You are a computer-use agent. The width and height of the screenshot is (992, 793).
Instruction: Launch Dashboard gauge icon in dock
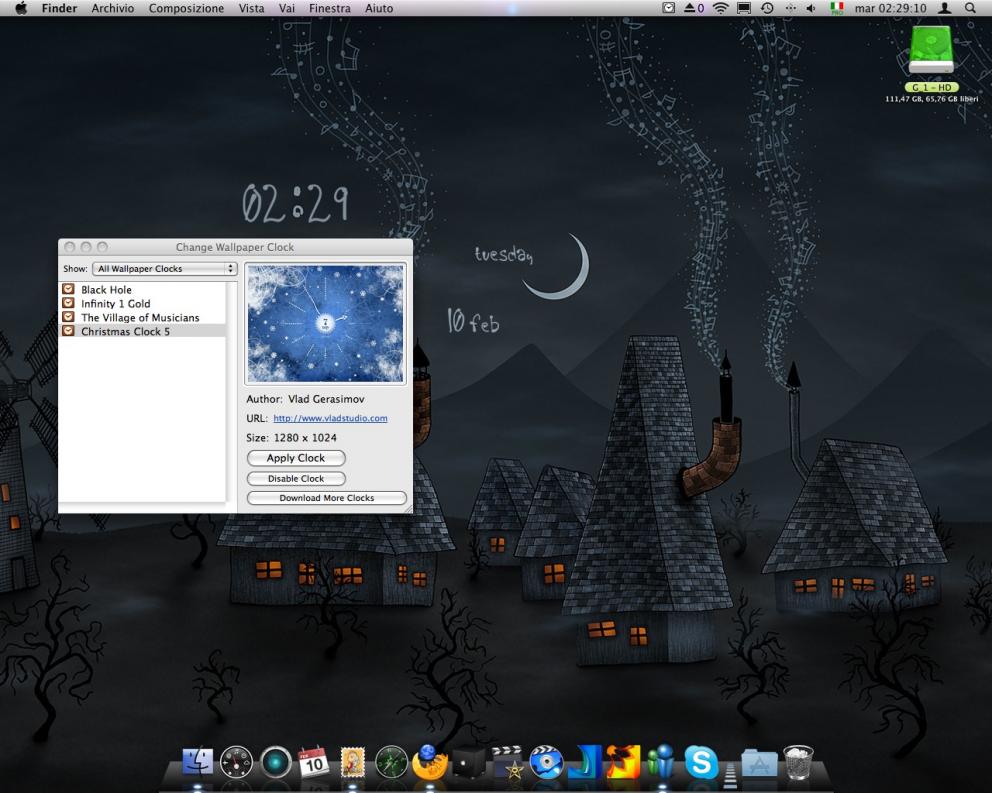point(236,762)
